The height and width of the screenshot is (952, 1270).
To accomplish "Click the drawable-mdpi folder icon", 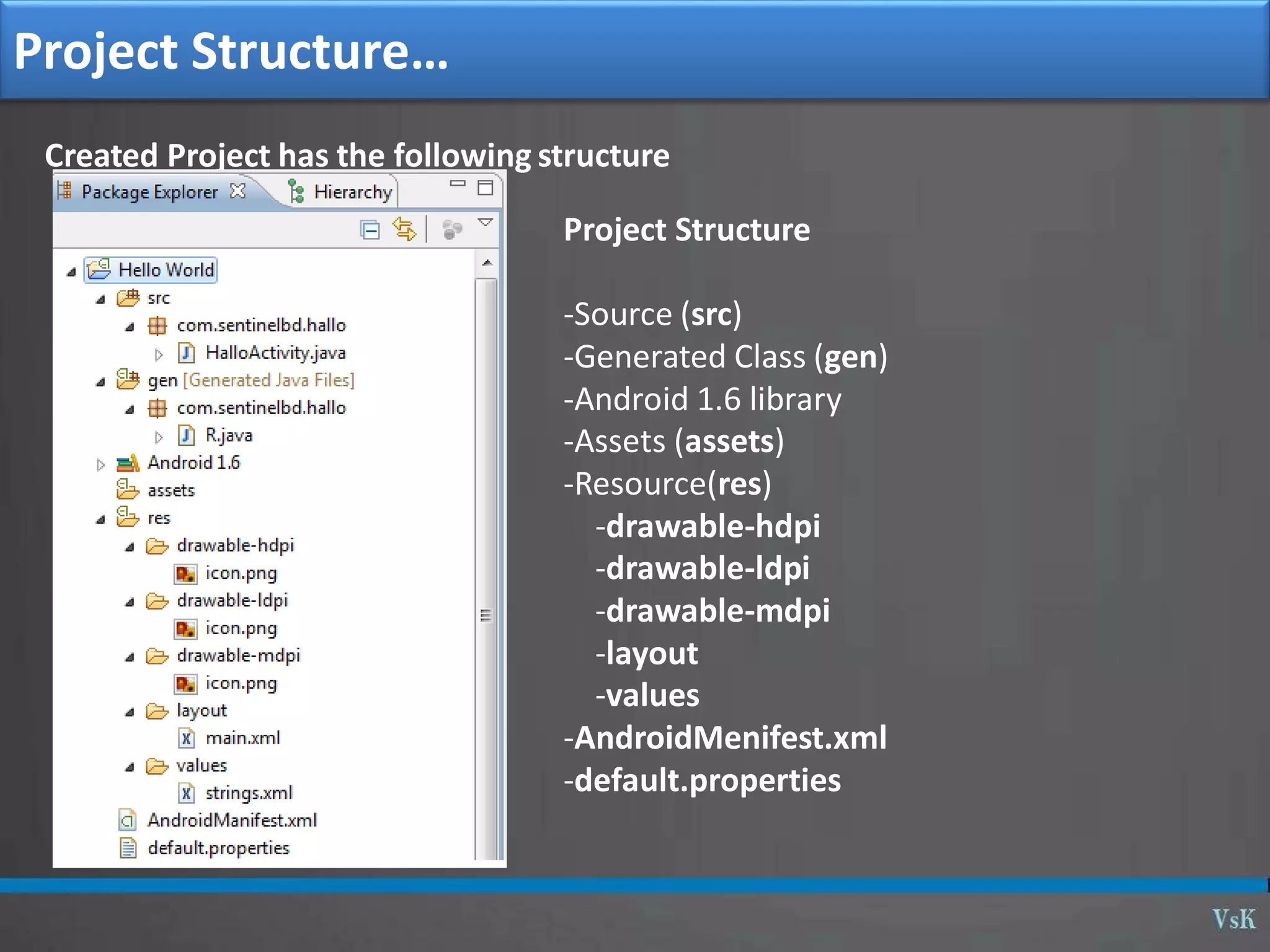I will pos(157,656).
